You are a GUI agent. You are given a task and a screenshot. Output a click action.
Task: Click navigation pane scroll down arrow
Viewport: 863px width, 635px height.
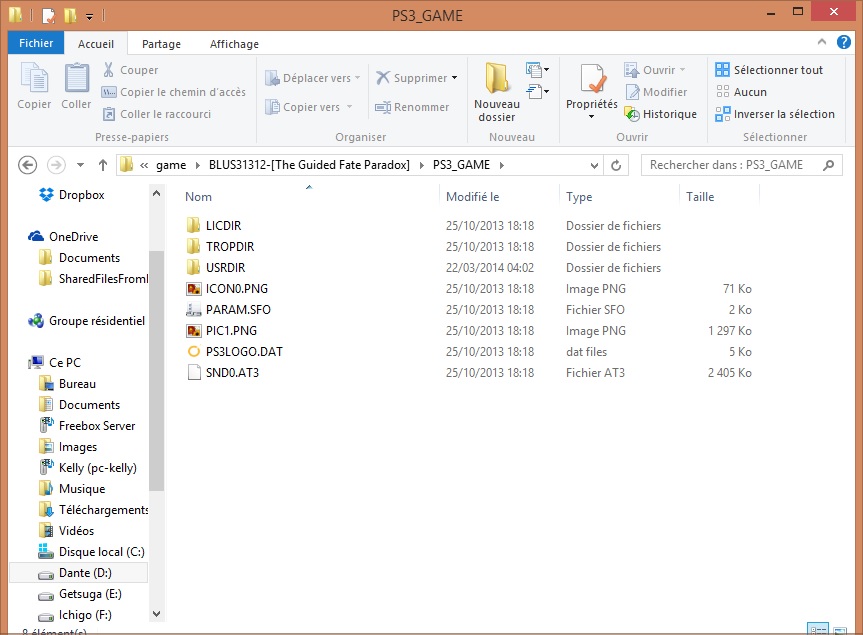point(156,614)
